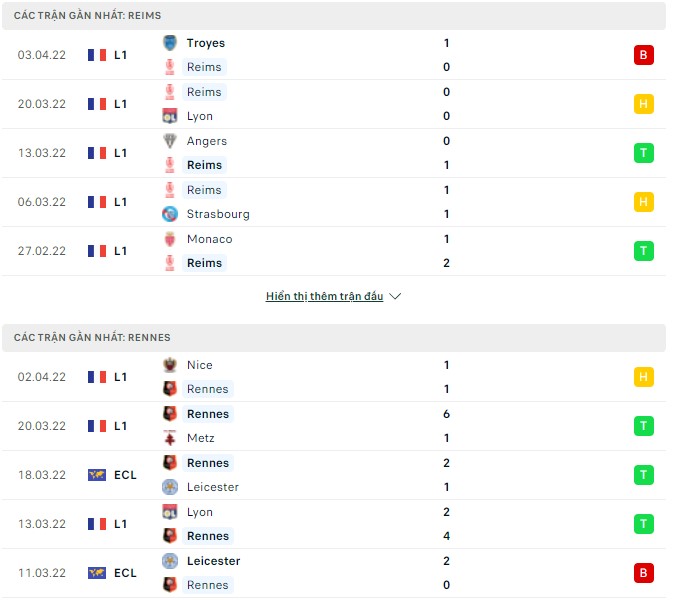
Task: Click the Lyon crest in Reims vs Lyon
Action: [x=170, y=116]
